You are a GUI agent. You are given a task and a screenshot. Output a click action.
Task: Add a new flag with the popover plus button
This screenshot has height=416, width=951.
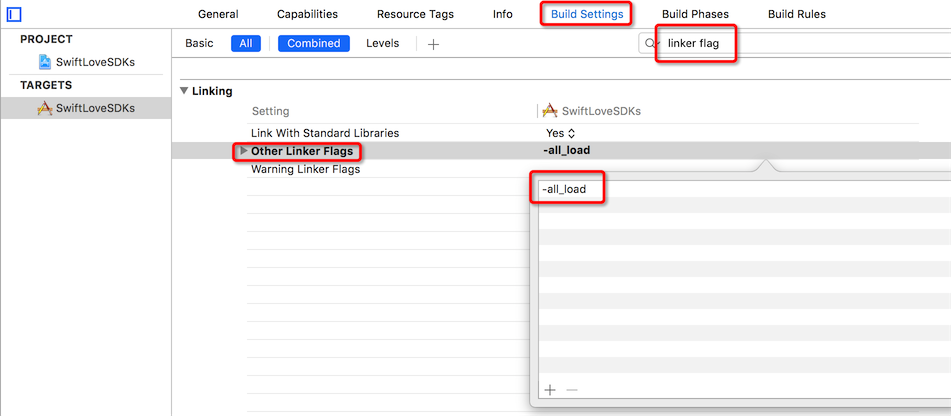point(550,390)
